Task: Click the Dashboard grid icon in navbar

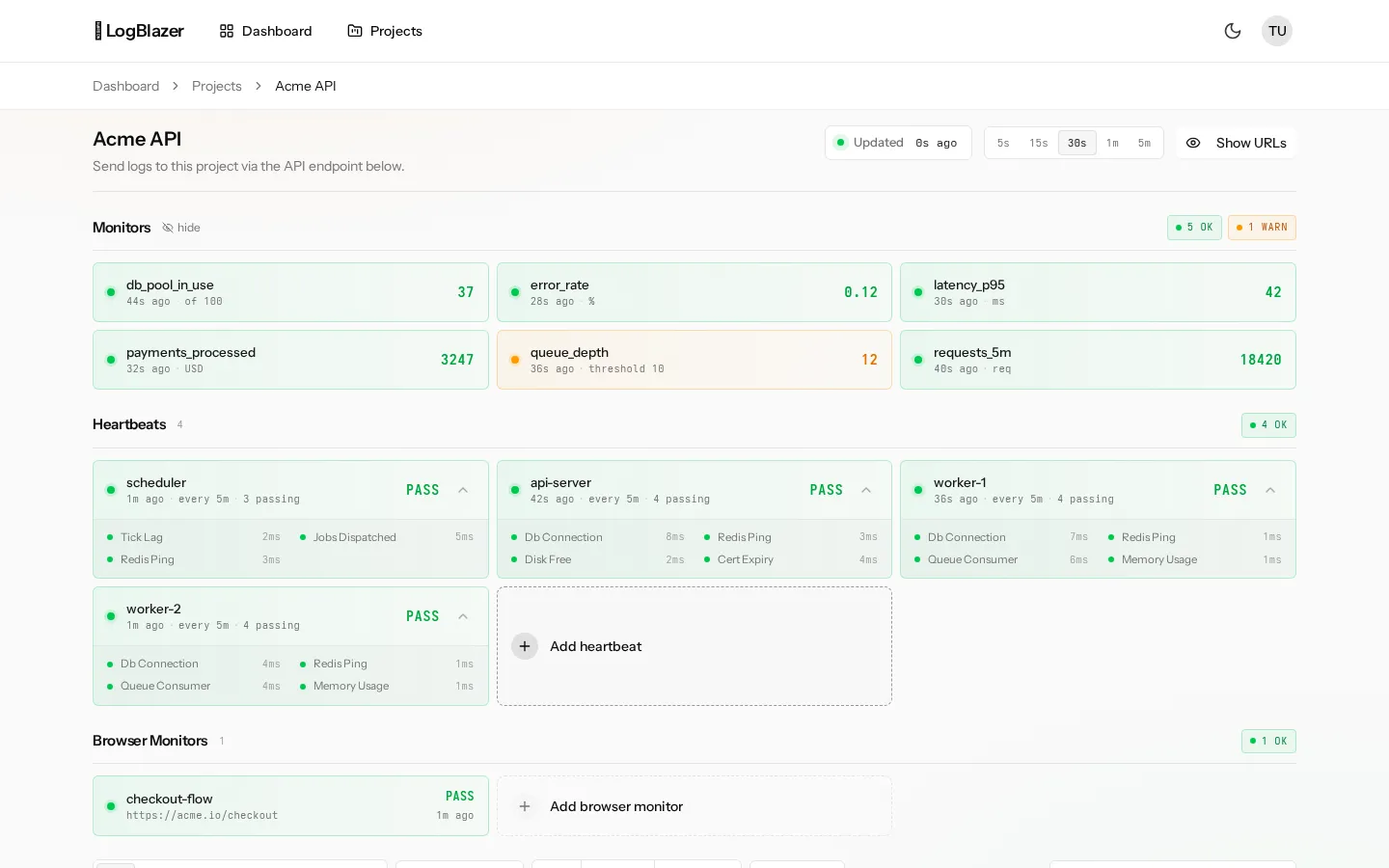Action: coord(227,31)
